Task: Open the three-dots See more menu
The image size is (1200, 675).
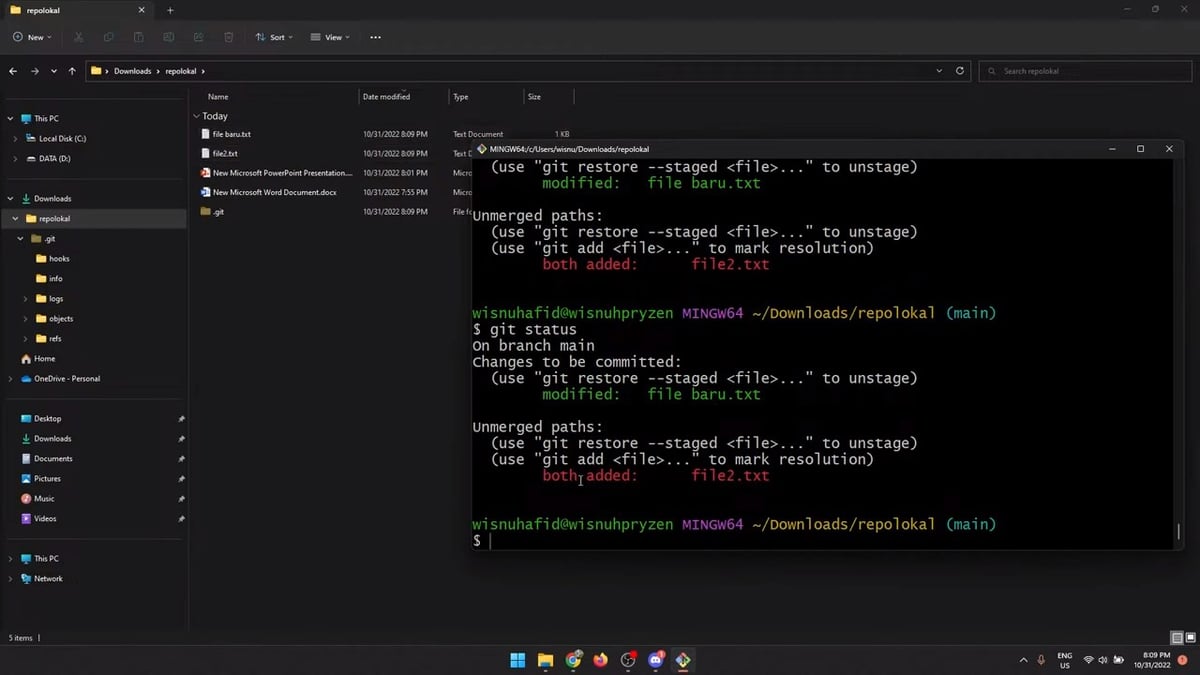Action: (375, 37)
